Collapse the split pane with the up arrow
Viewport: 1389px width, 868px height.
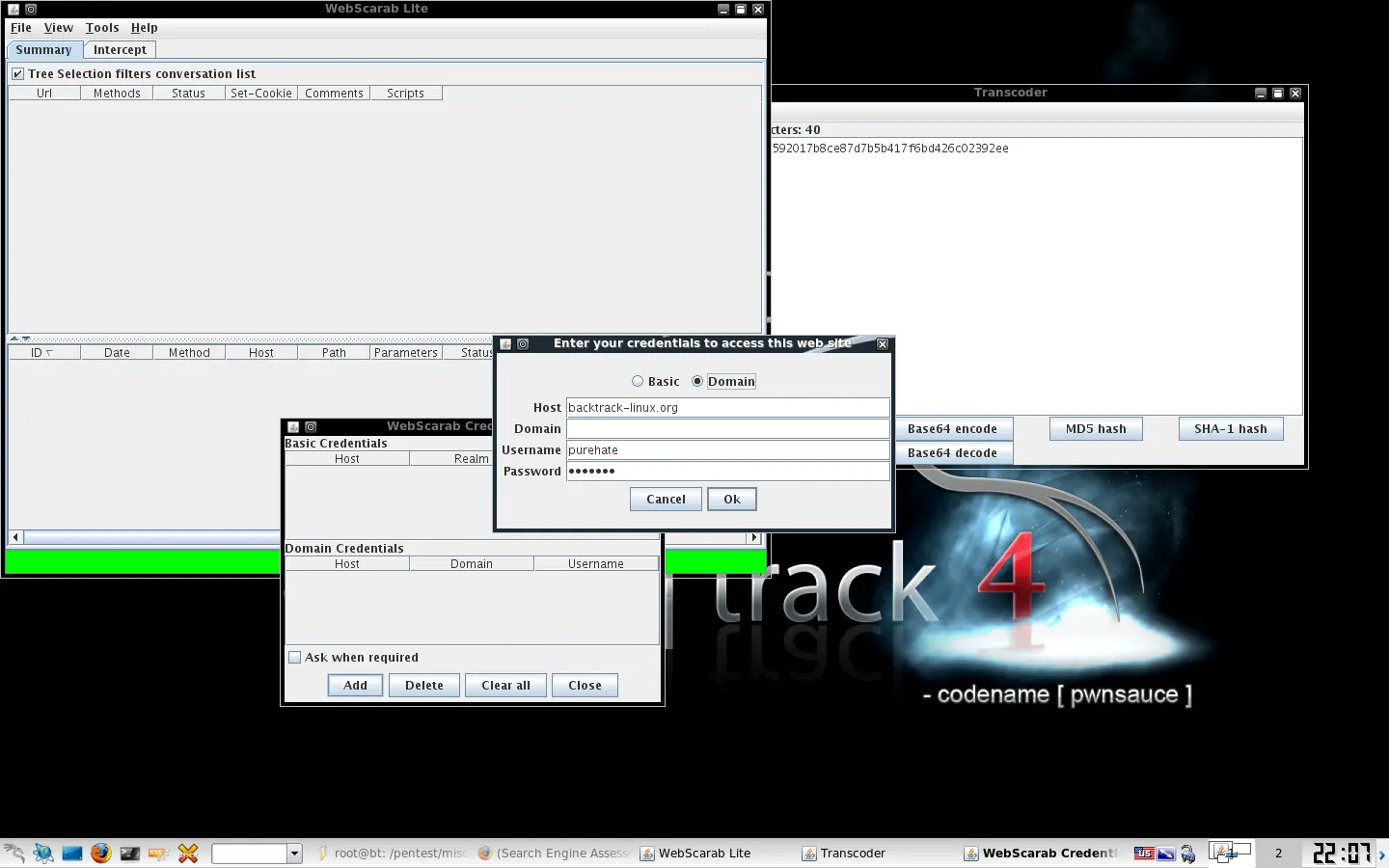14,339
